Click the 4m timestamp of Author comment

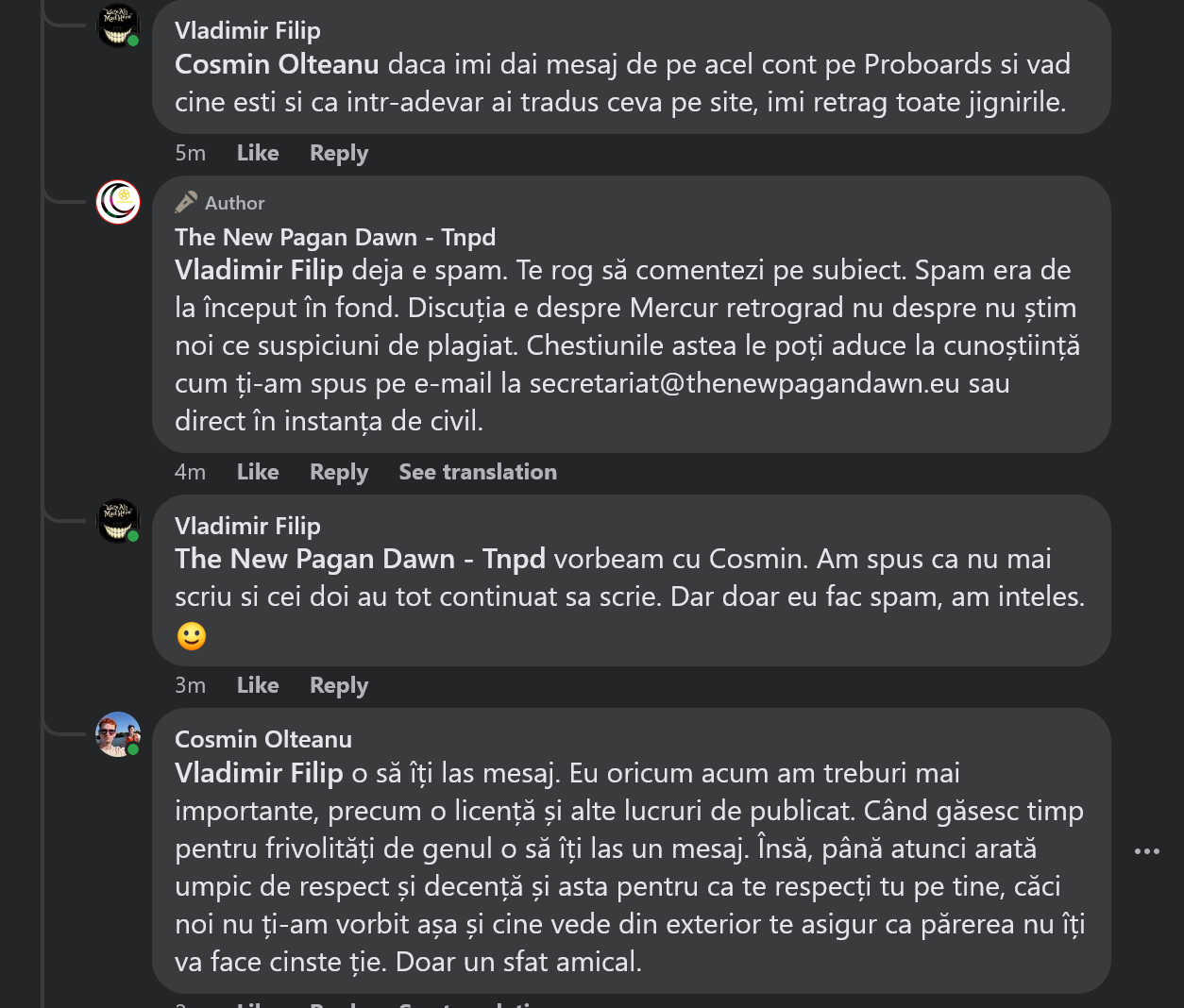(190, 472)
